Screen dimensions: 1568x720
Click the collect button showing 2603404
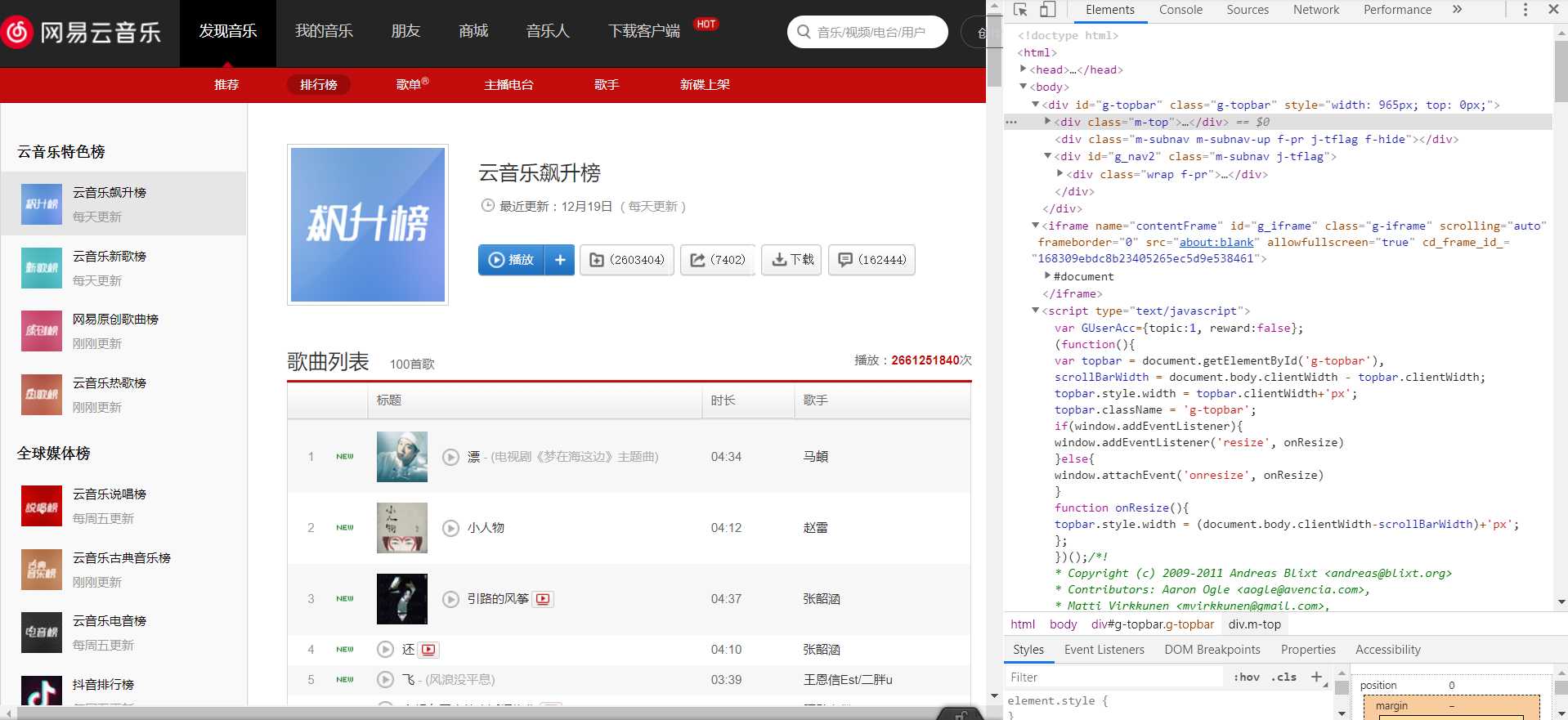point(627,260)
